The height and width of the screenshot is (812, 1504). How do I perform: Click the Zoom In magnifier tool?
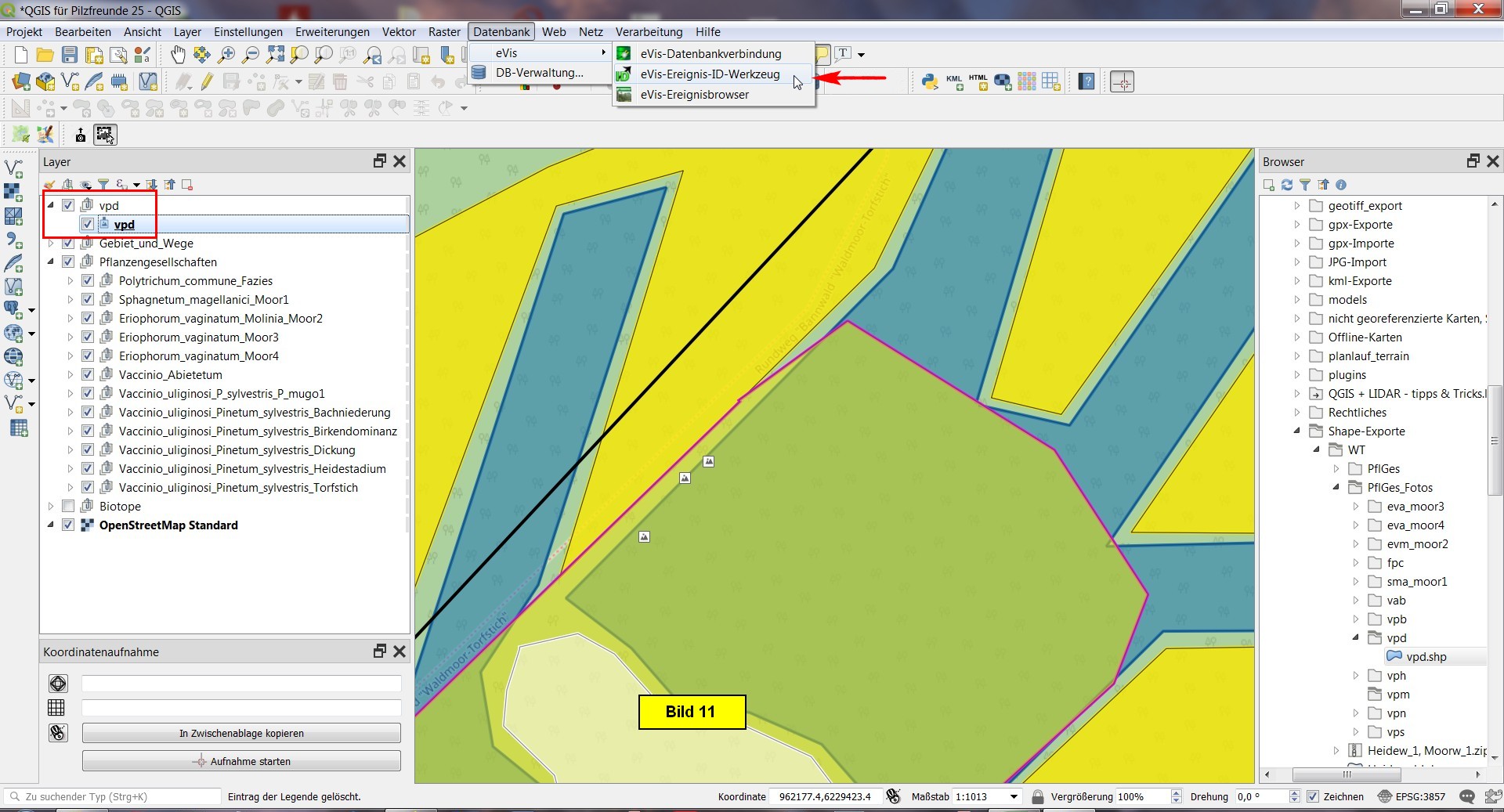pyautogui.click(x=226, y=54)
